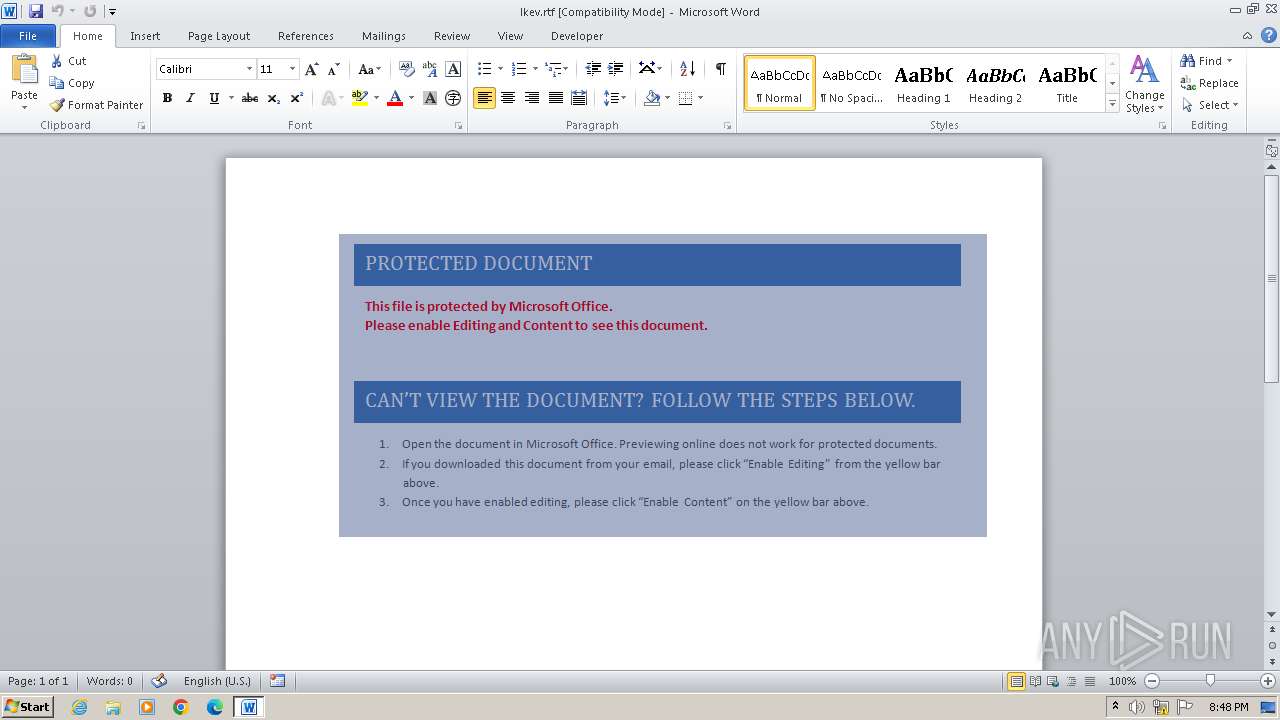Image resolution: width=1280 pixels, height=720 pixels.
Task: Click the Text Highlight Color icon
Action: click(x=360, y=98)
